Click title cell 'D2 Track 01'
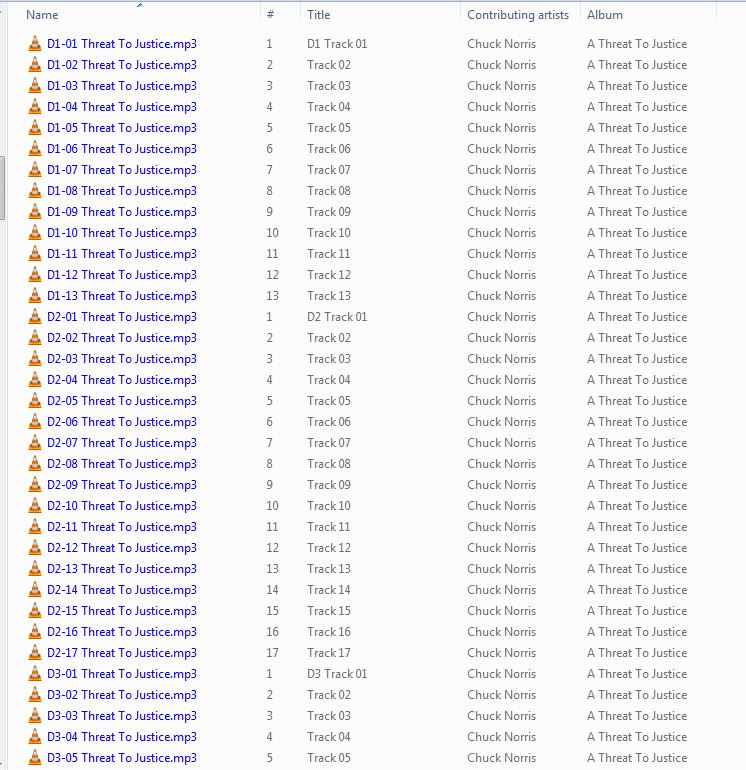Viewport: 746px width, 770px height. tap(337, 317)
